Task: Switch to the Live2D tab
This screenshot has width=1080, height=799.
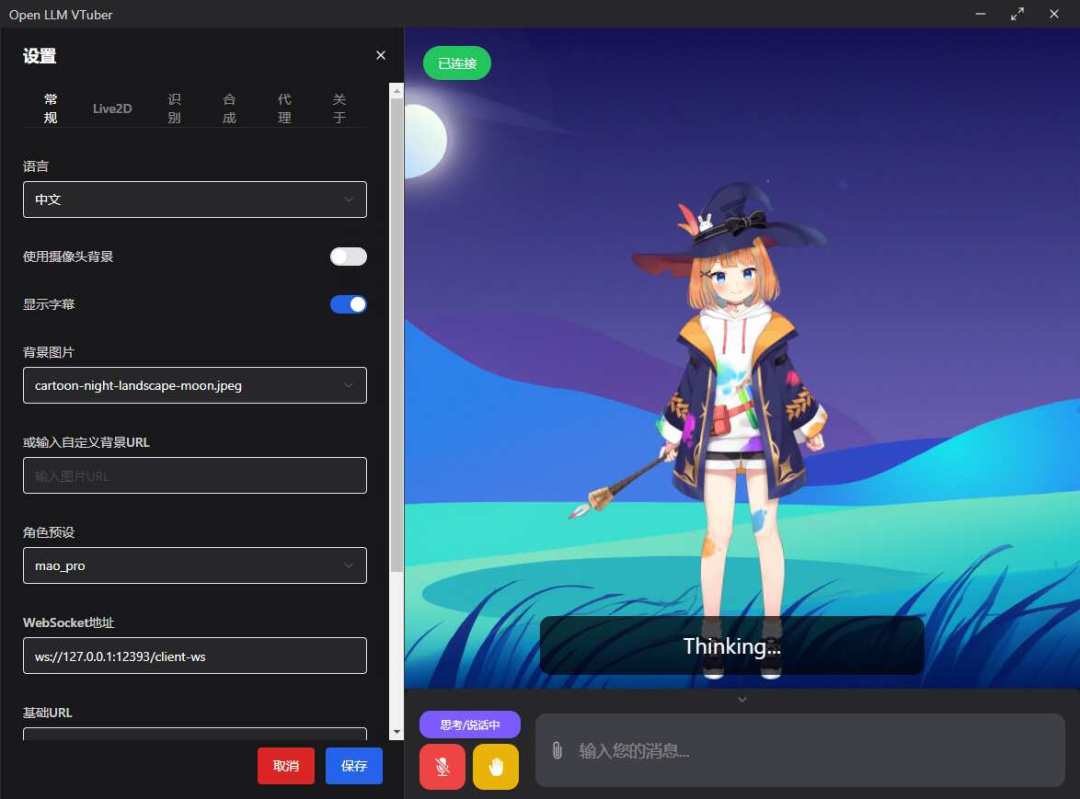Action: [112, 108]
